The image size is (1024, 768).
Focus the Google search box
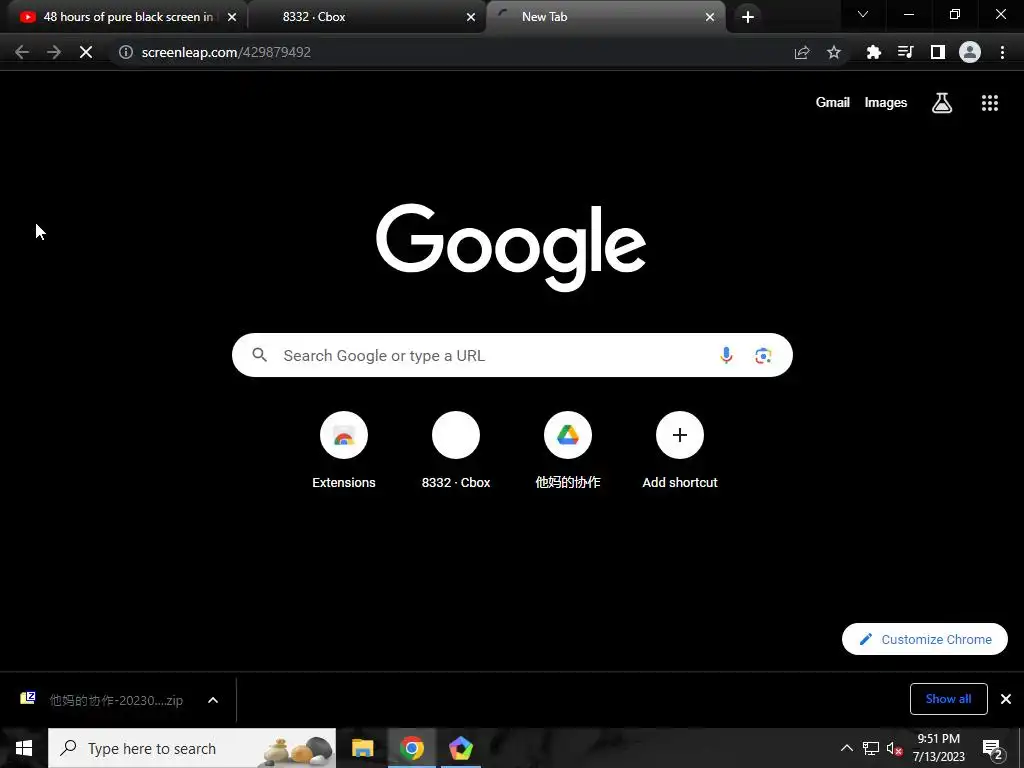(x=512, y=355)
